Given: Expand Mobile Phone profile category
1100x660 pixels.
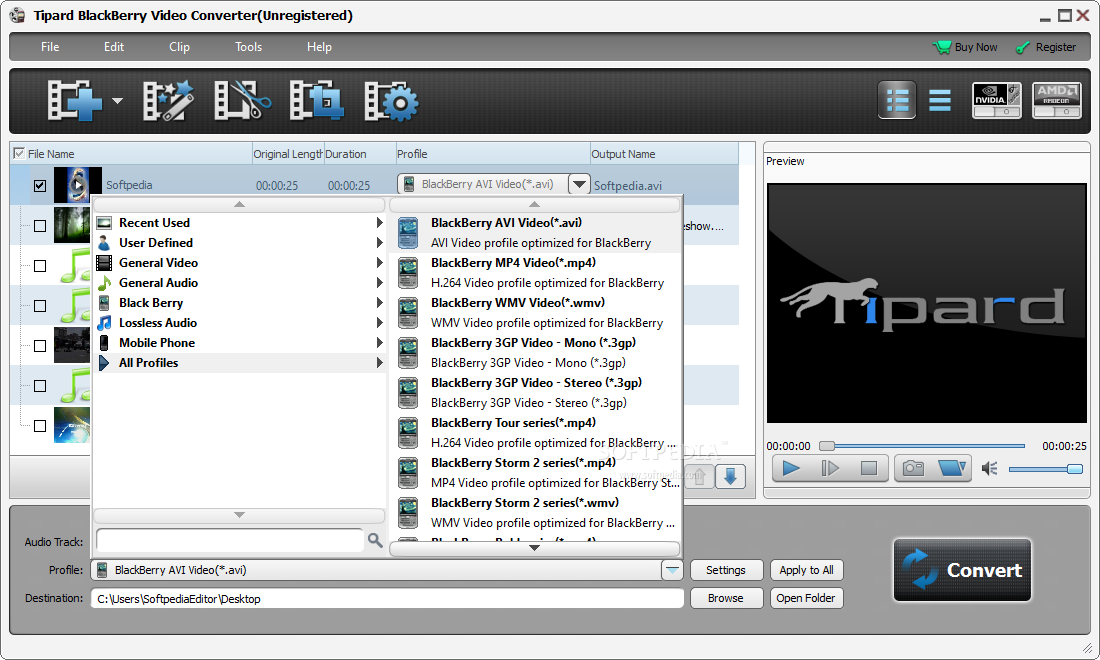Looking at the screenshot, I should pyautogui.click(x=239, y=342).
